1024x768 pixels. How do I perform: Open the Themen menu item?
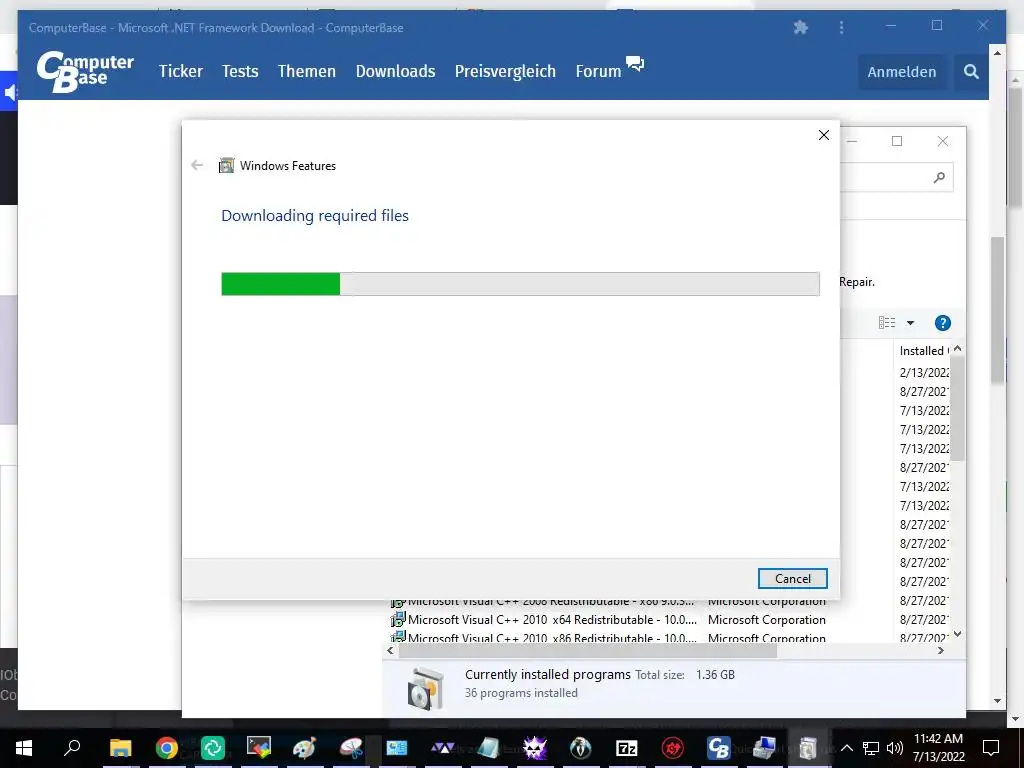point(306,71)
